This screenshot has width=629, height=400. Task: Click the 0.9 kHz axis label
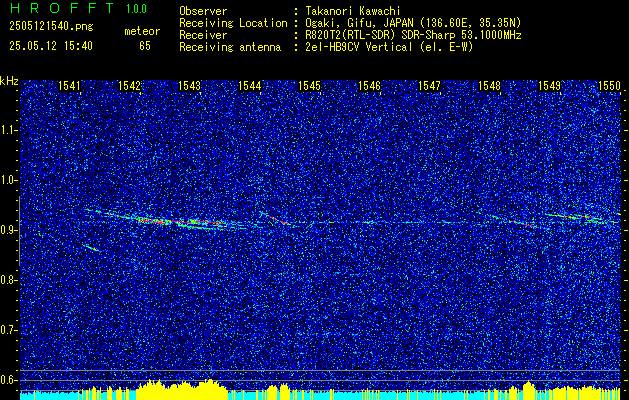(x=9, y=230)
